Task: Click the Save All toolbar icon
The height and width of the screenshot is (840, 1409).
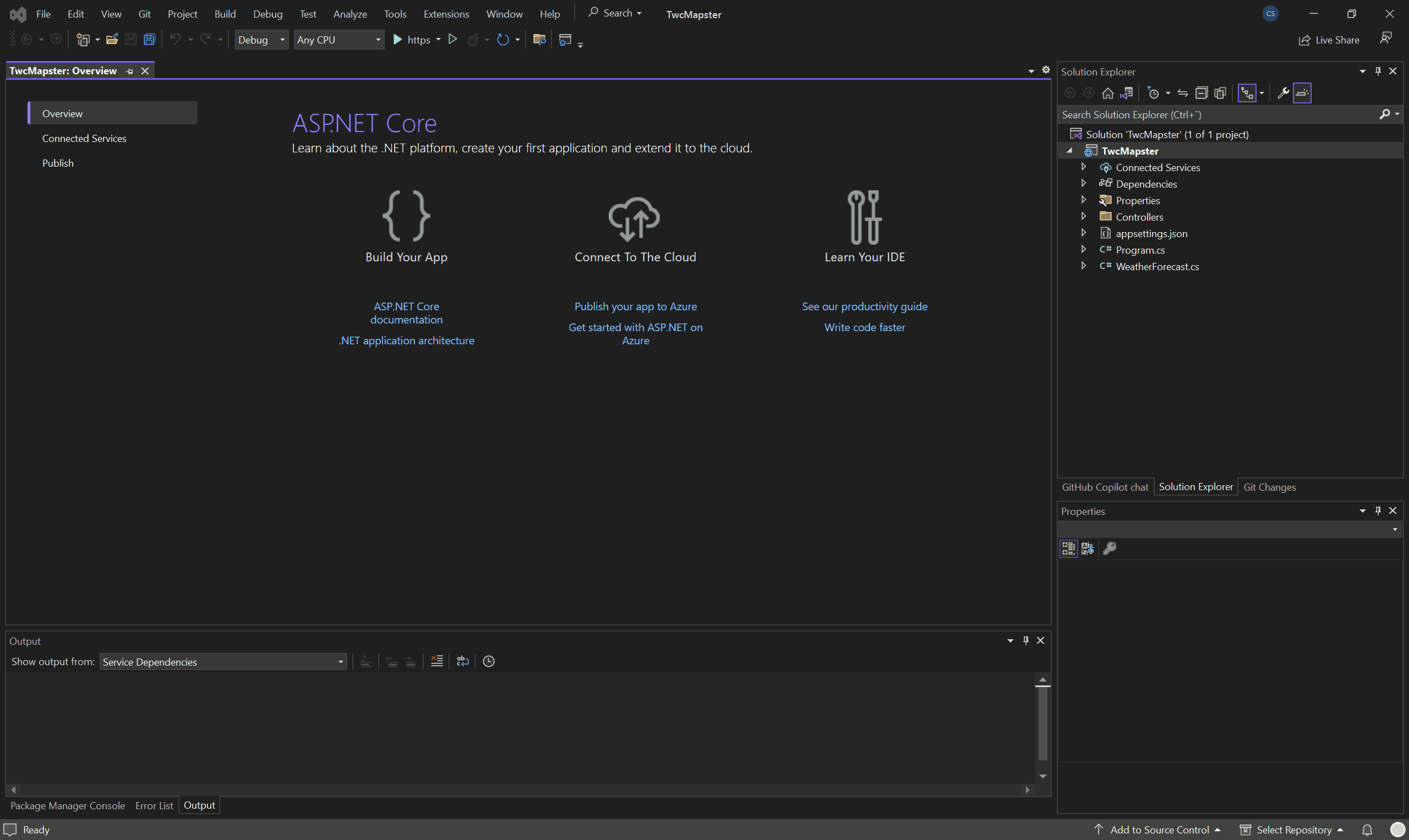Action: (x=149, y=40)
